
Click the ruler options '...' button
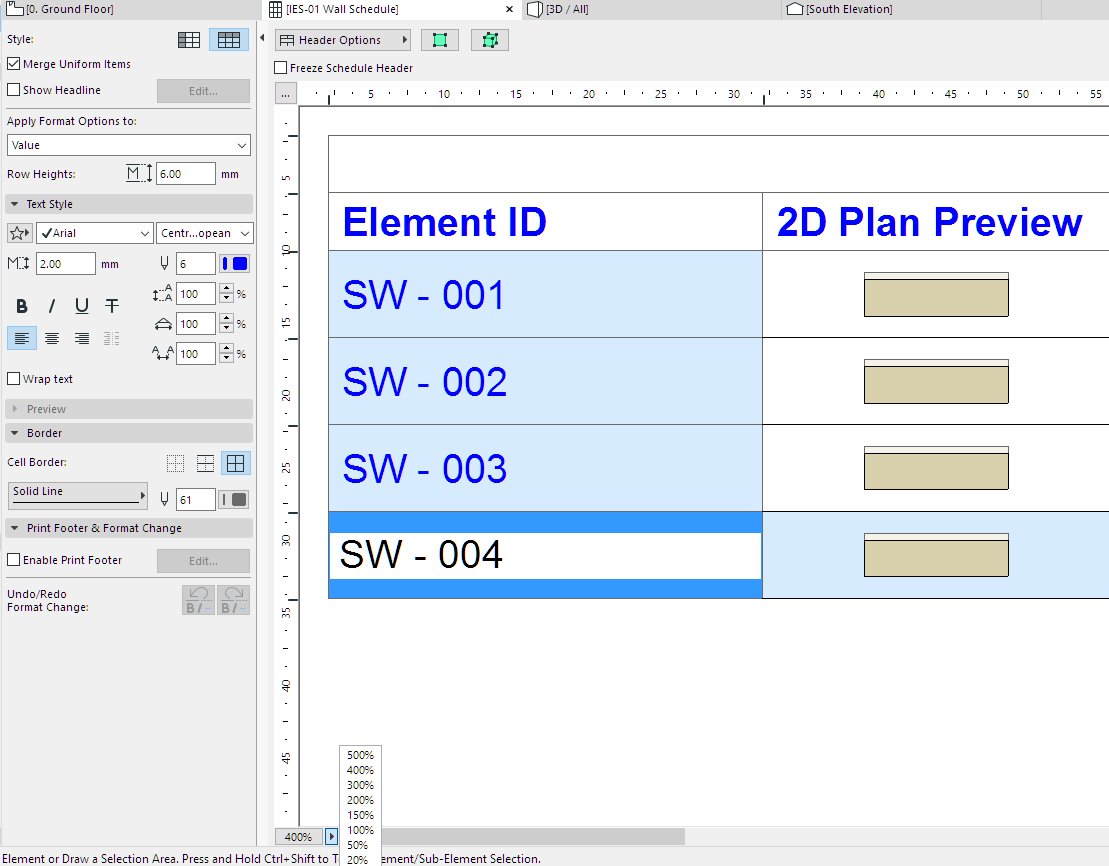tap(286, 94)
